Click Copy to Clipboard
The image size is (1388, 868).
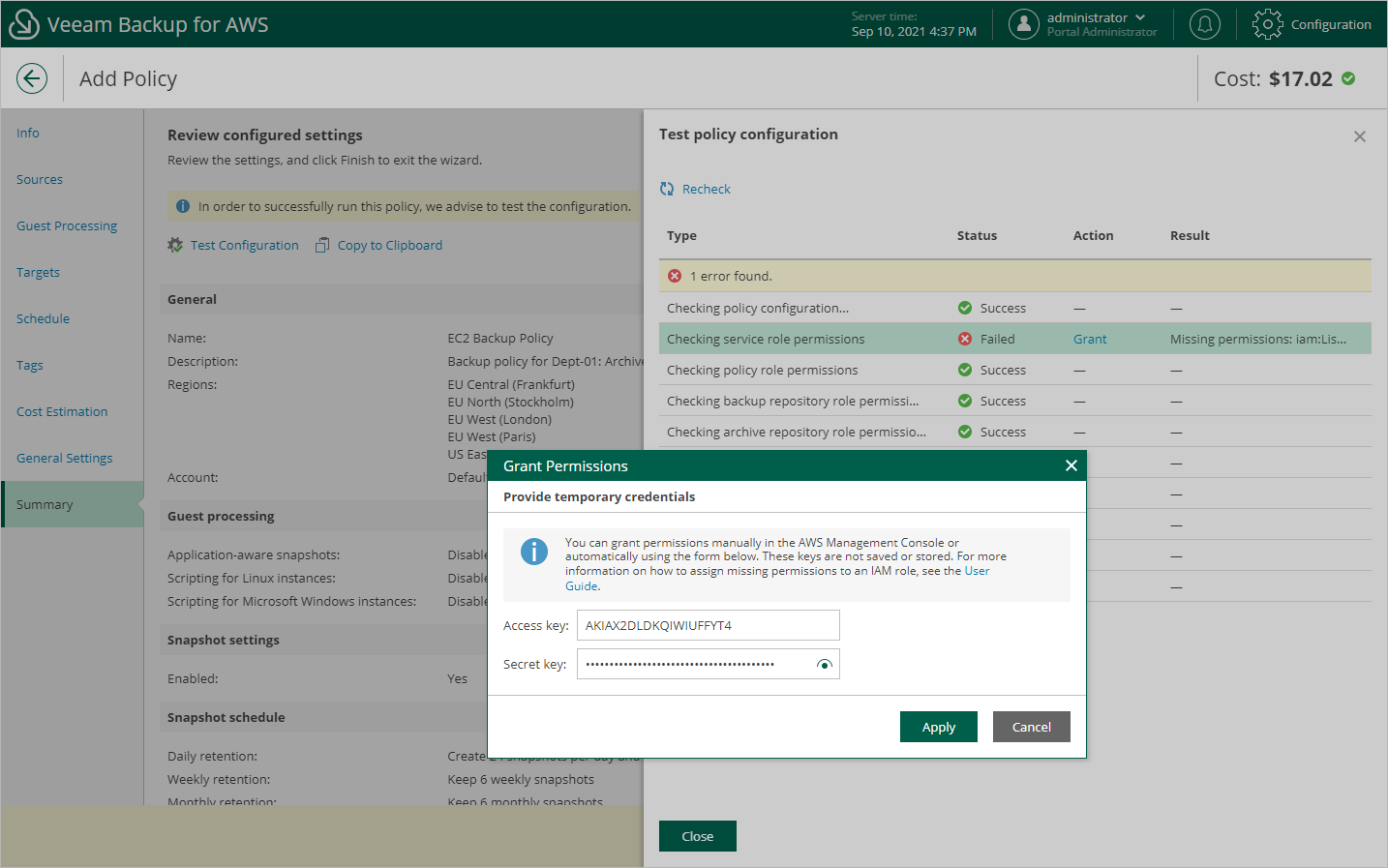tap(389, 246)
